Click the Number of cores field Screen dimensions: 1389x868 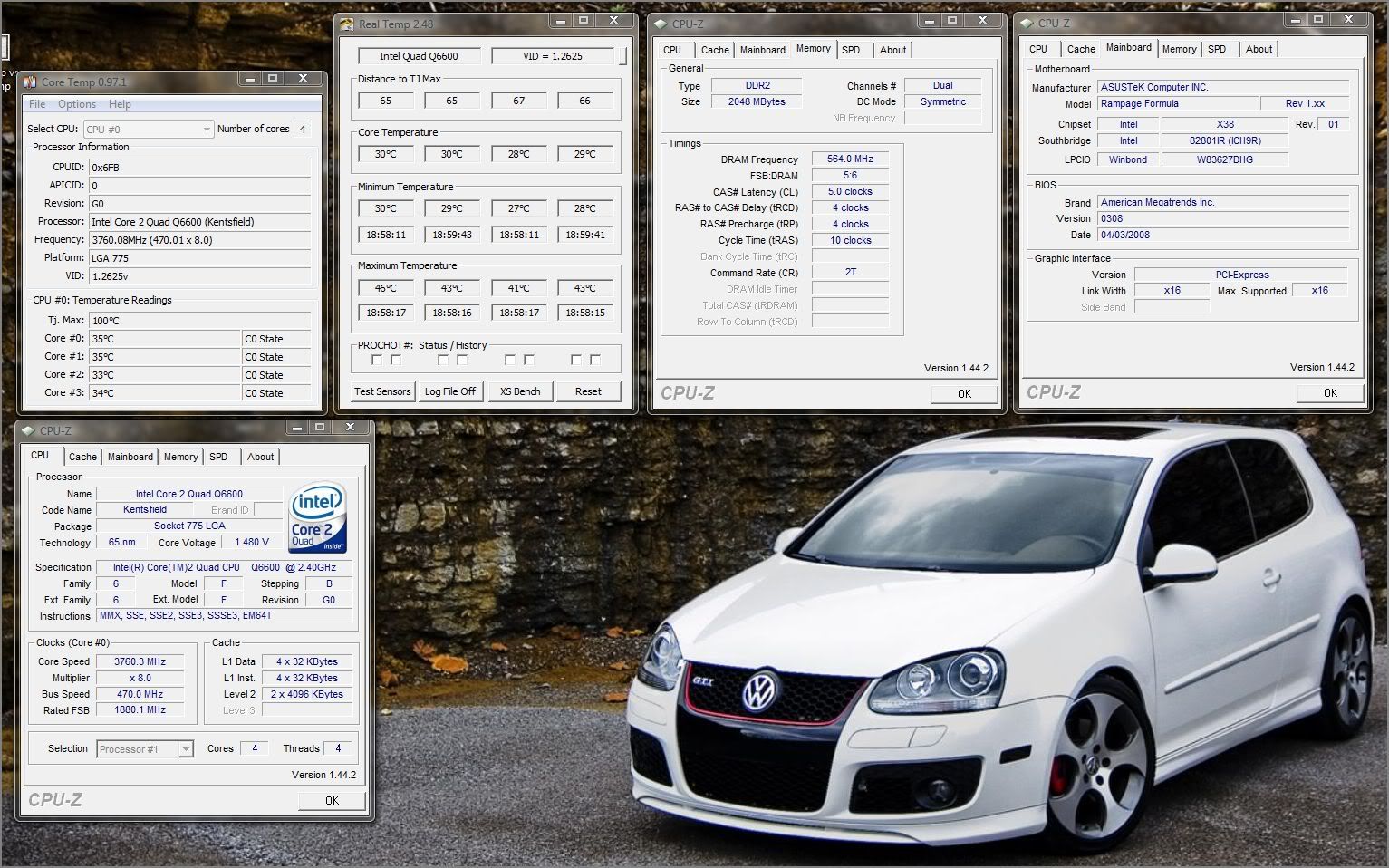pyautogui.click(x=303, y=130)
